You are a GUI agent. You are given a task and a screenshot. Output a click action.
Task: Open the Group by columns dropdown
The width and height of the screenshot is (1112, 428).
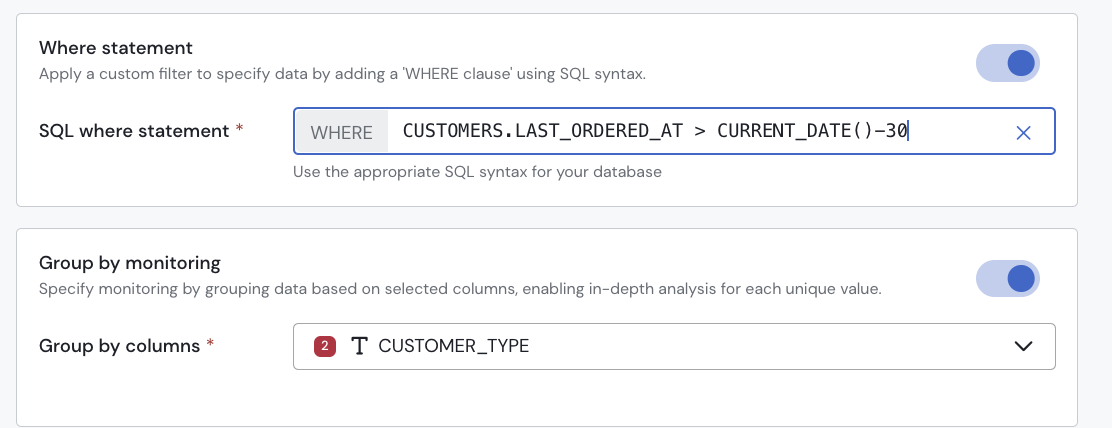(x=673, y=346)
